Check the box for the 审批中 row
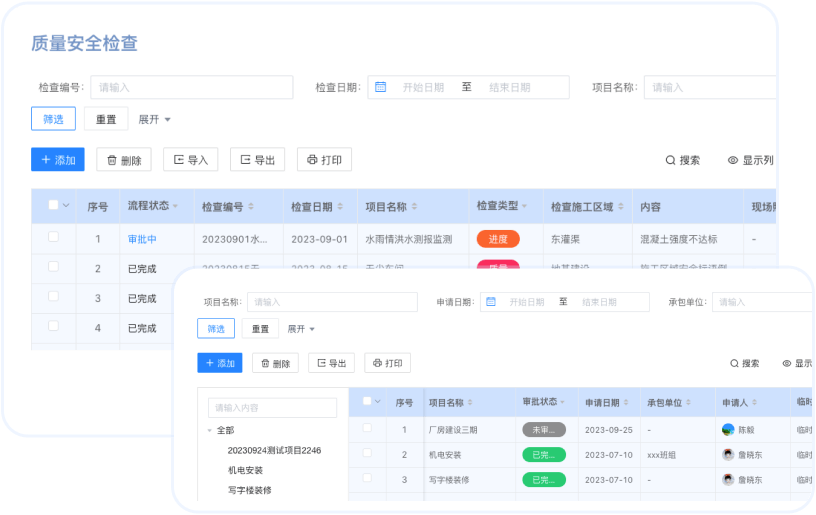This screenshot has height=515, width=816. click(53, 238)
